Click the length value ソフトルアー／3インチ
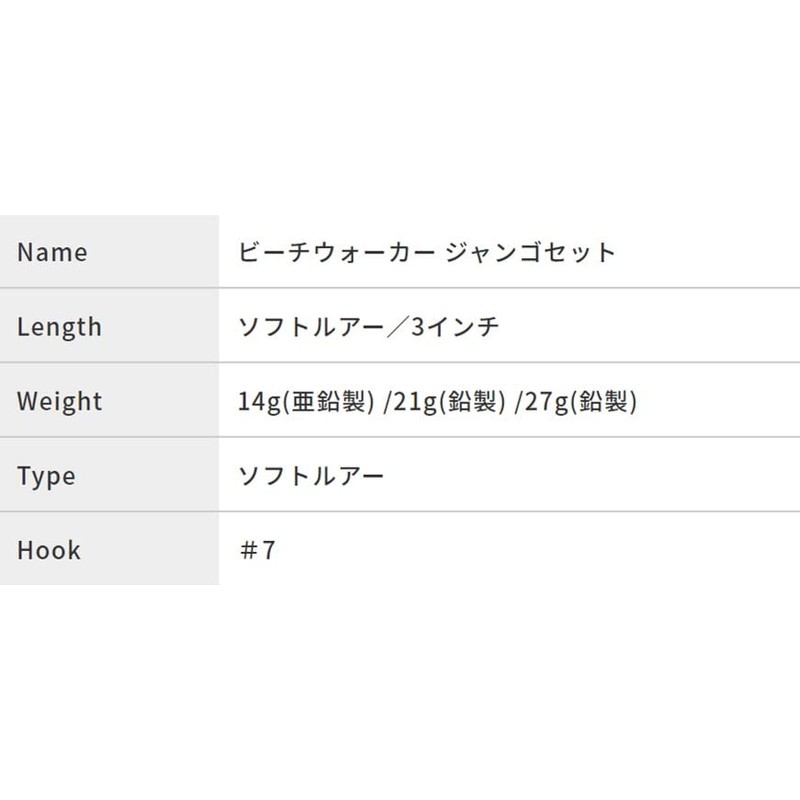The image size is (800, 800). click(x=368, y=327)
